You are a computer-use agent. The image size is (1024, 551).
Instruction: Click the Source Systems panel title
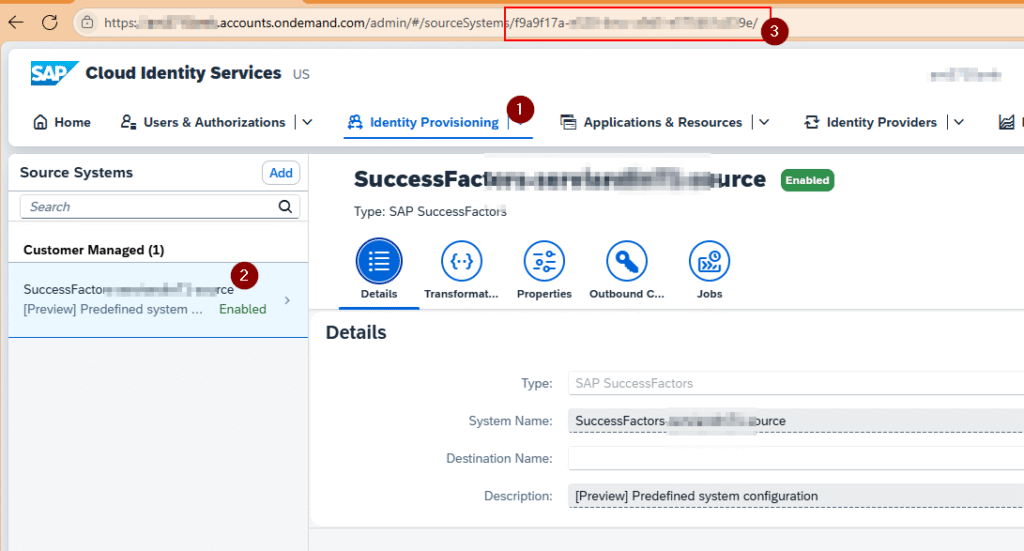click(76, 172)
